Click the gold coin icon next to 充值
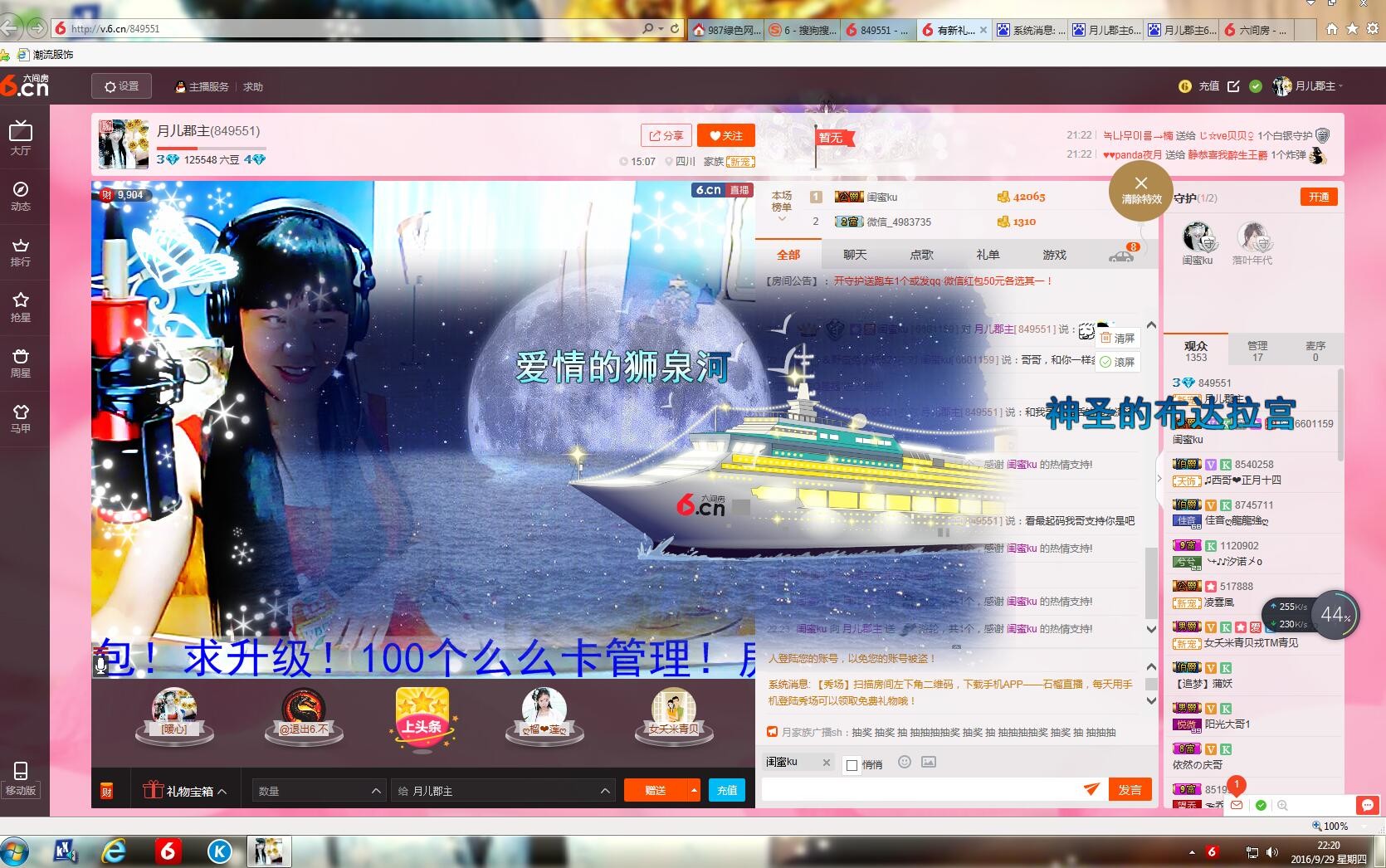Viewport: 1386px width, 868px height. click(x=1185, y=86)
